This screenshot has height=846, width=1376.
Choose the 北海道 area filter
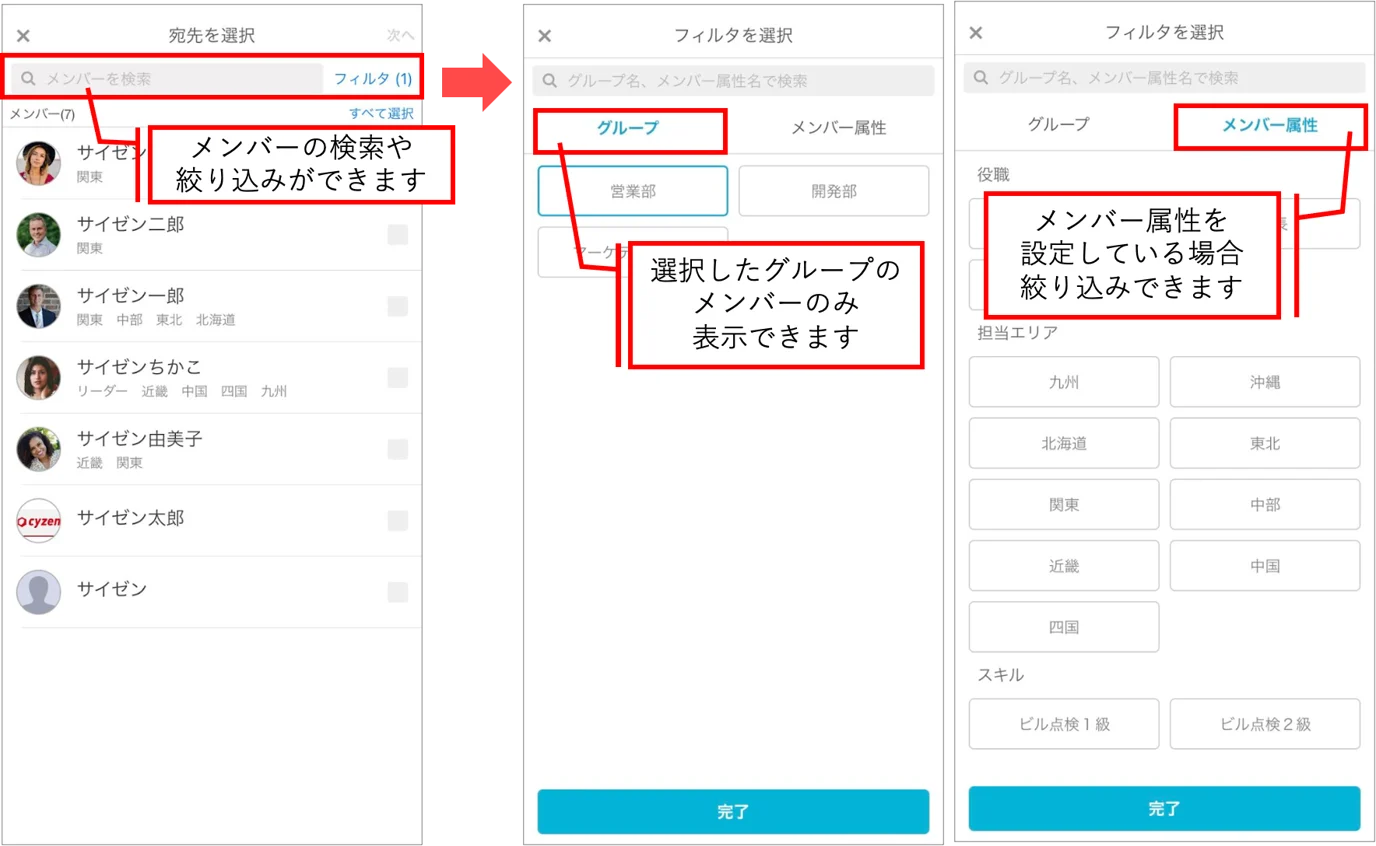coord(1064,443)
